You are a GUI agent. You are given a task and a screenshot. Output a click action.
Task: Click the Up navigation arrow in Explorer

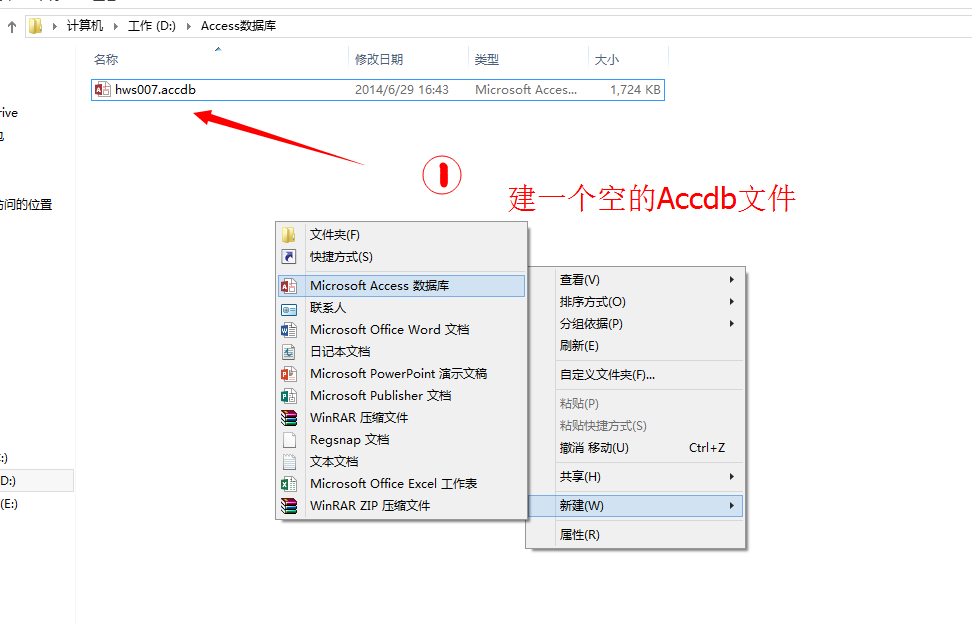(x=12, y=26)
